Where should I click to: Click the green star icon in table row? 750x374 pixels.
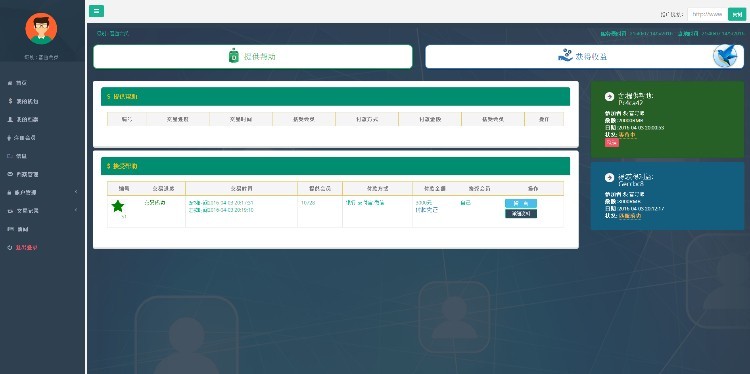point(118,206)
